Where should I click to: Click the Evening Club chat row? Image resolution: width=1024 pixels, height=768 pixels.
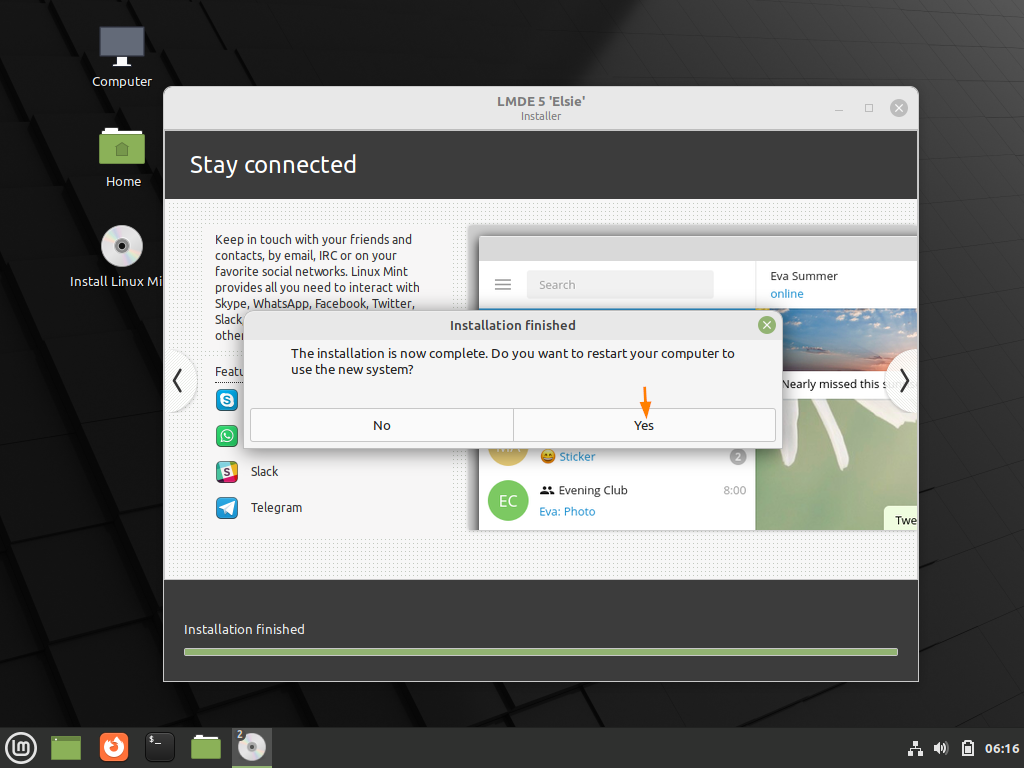click(617, 501)
